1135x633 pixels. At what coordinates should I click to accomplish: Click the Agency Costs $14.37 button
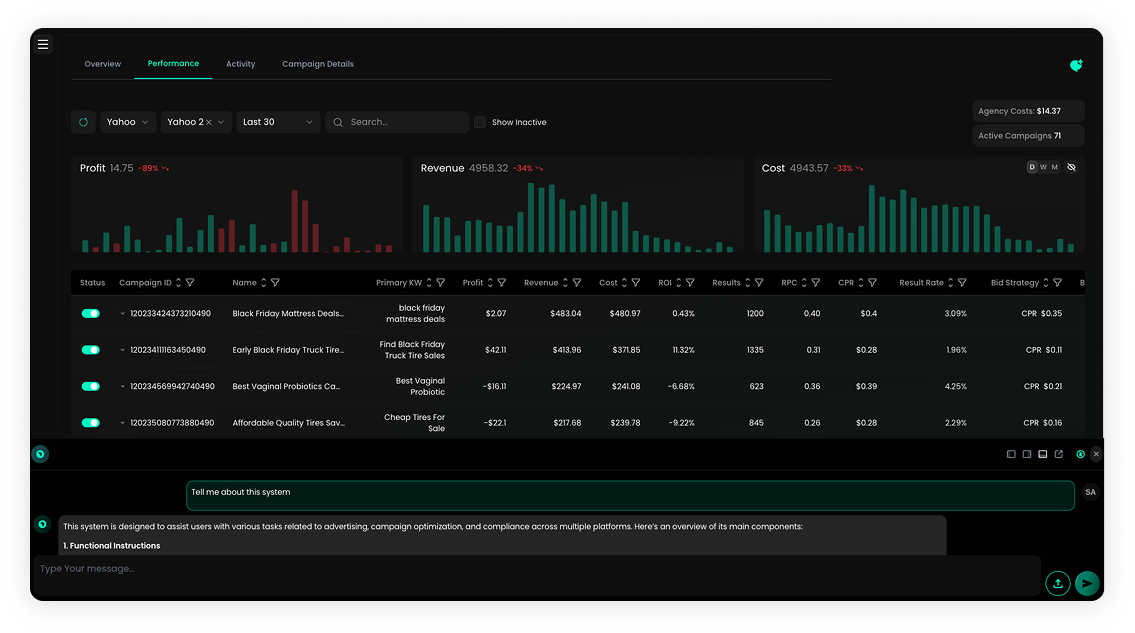pos(1028,110)
